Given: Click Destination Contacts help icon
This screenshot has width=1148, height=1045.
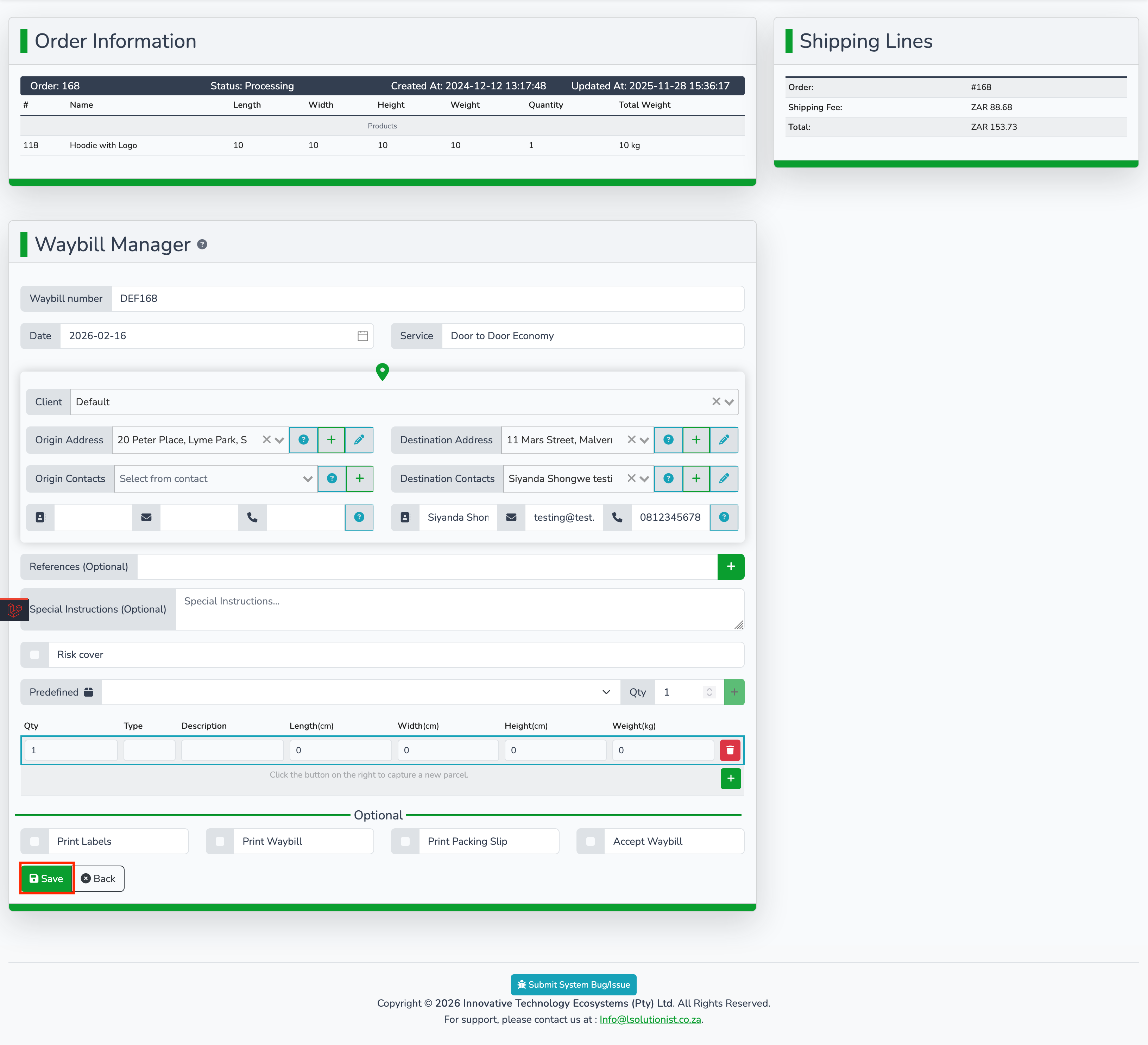Looking at the screenshot, I should coord(669,479).
